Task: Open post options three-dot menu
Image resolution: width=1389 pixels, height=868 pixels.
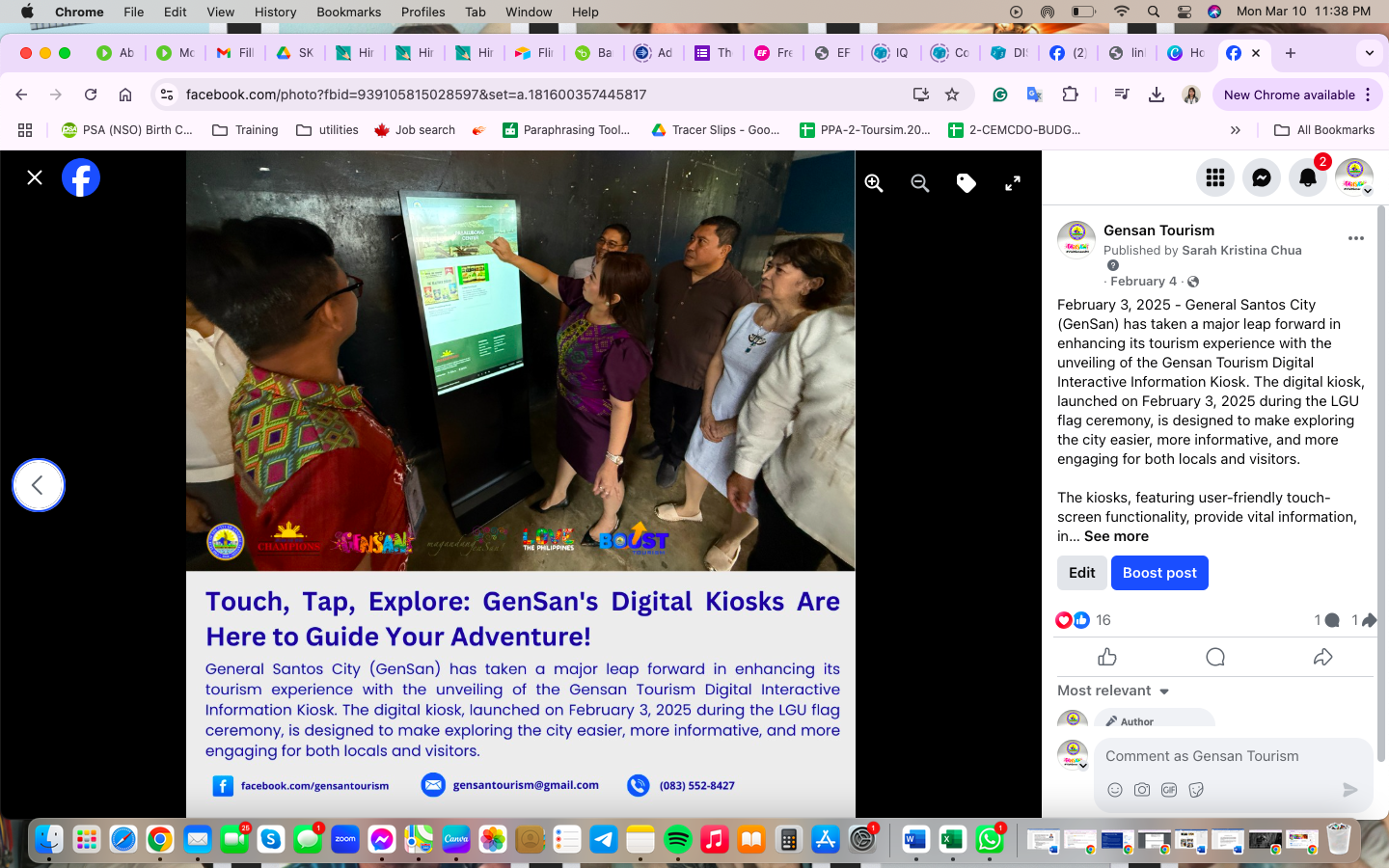Action: (1356, 238)
